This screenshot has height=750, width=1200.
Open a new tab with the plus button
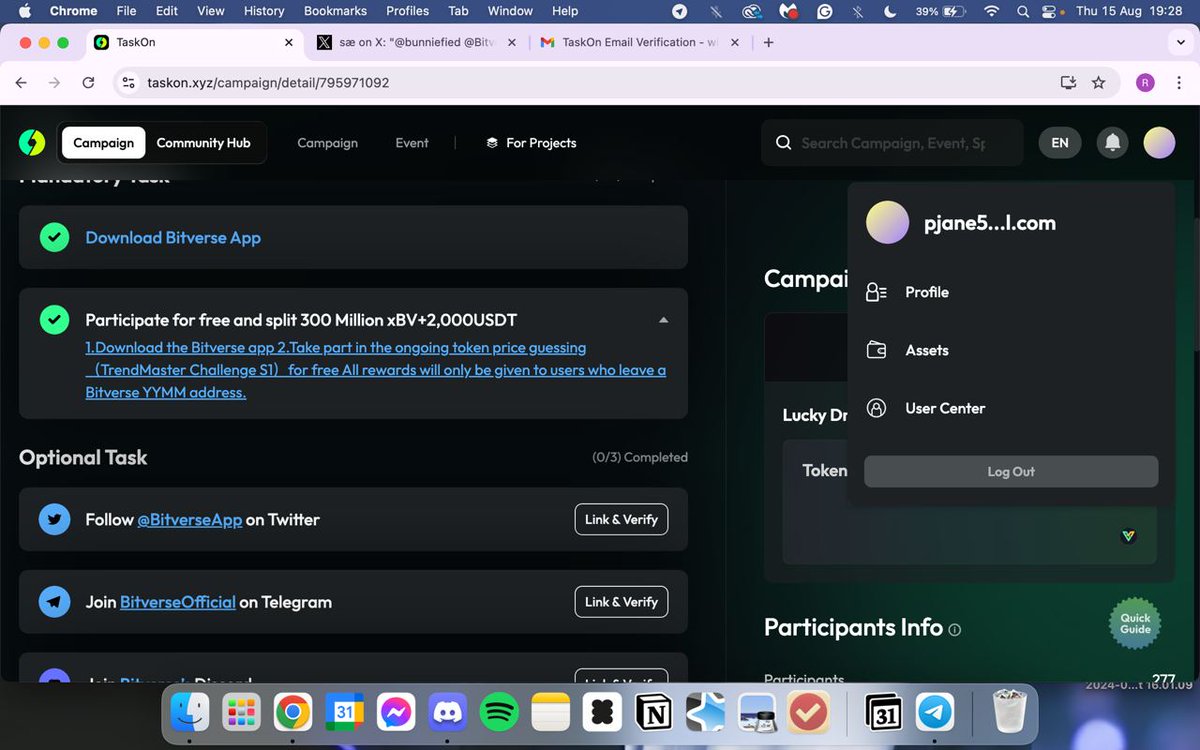768,43
